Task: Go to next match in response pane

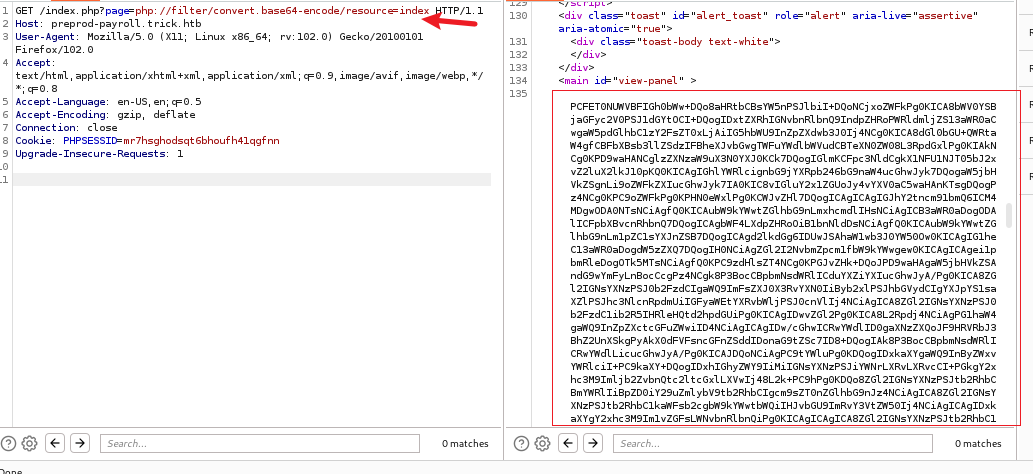Action: 593,443
